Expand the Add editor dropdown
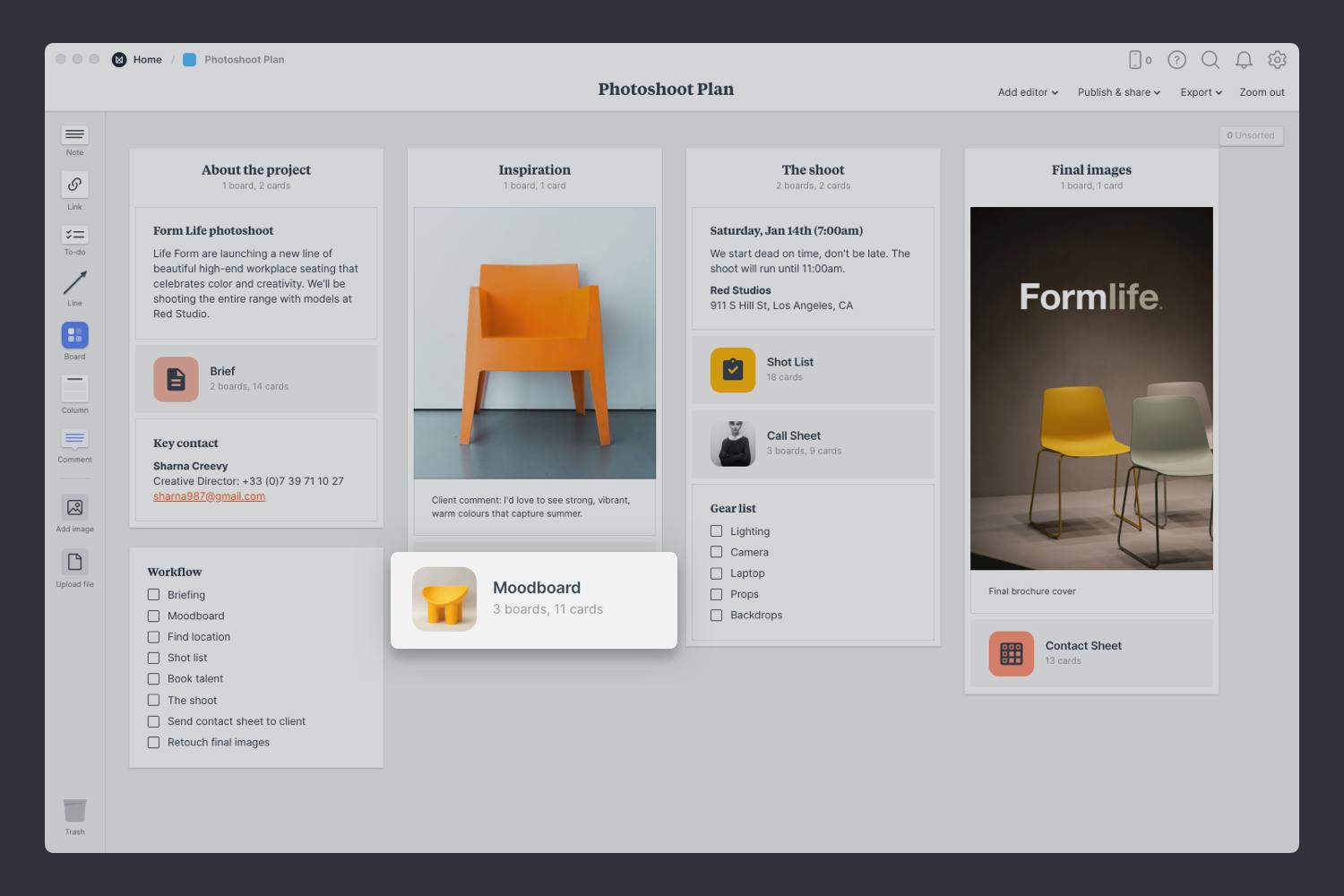Viewport: 1344px width, 896px height. [x=1028, y=92]
